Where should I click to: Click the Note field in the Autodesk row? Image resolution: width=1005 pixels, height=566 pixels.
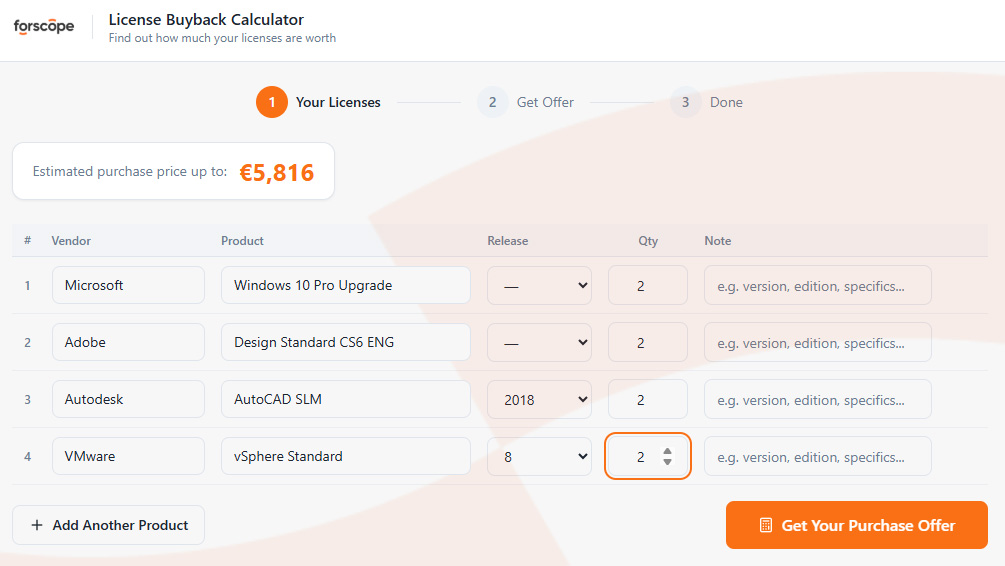coord(817,399)
